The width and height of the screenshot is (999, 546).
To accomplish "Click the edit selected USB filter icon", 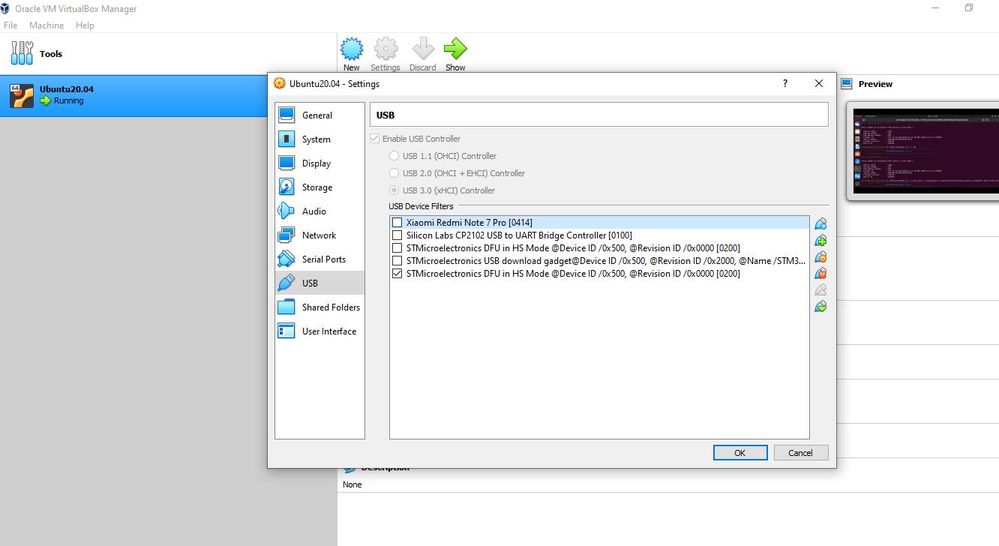I will (821, 257).
